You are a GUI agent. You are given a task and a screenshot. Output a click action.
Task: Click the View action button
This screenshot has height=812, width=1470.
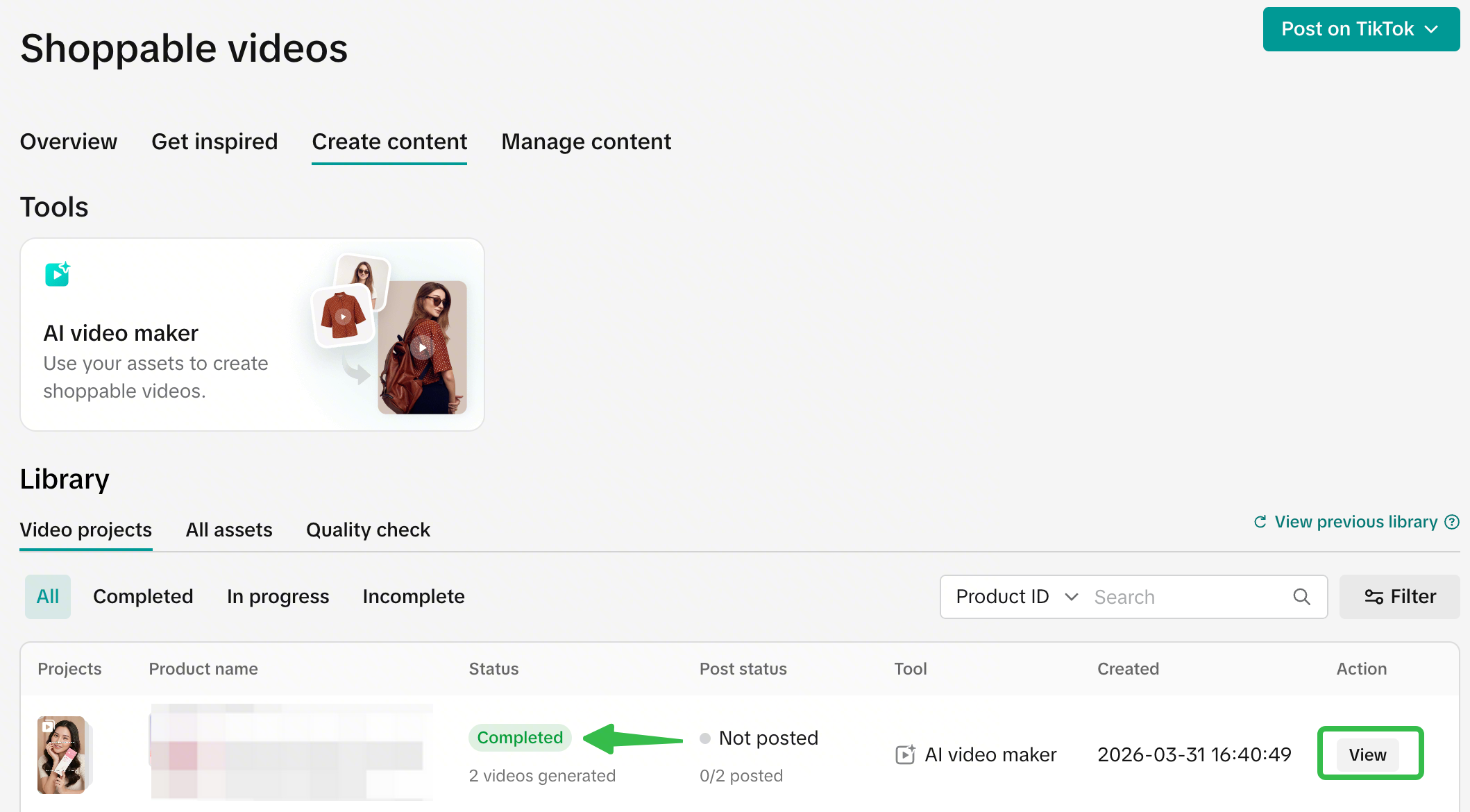(x=1368, y=755)
